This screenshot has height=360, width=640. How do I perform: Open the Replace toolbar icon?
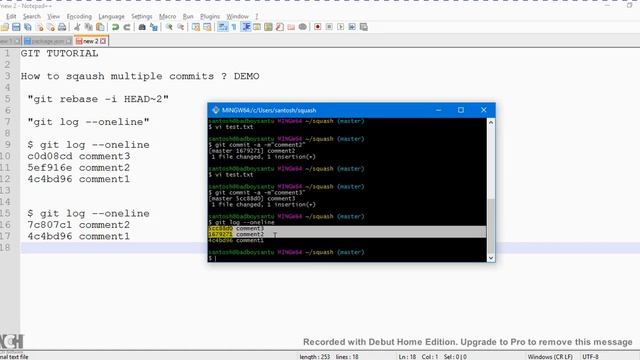point(153,27)
